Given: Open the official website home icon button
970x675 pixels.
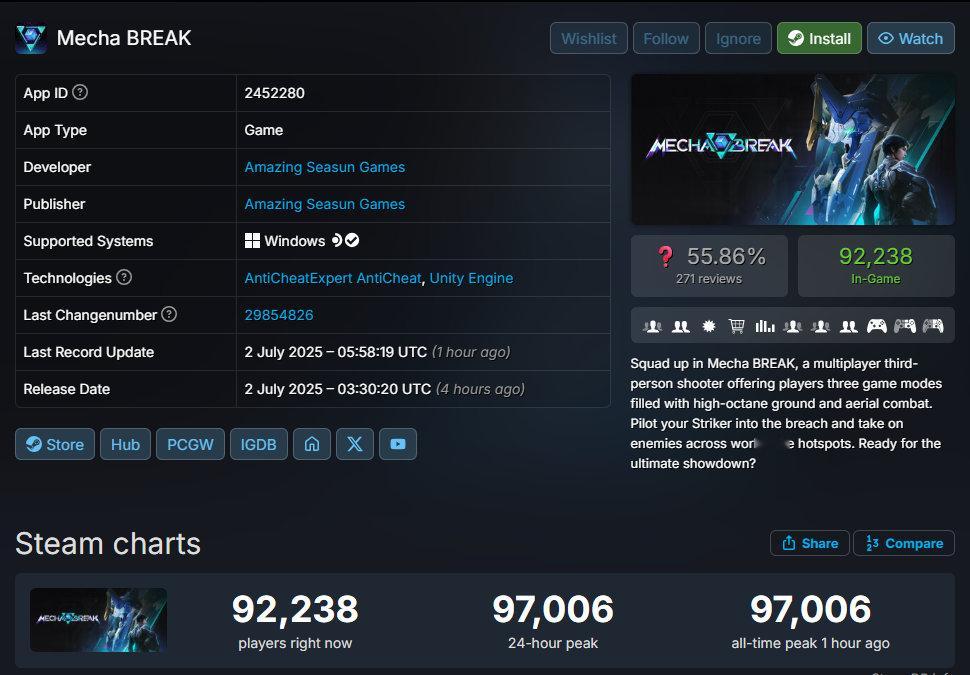Looking at the screenshot, I should (312, 444).
